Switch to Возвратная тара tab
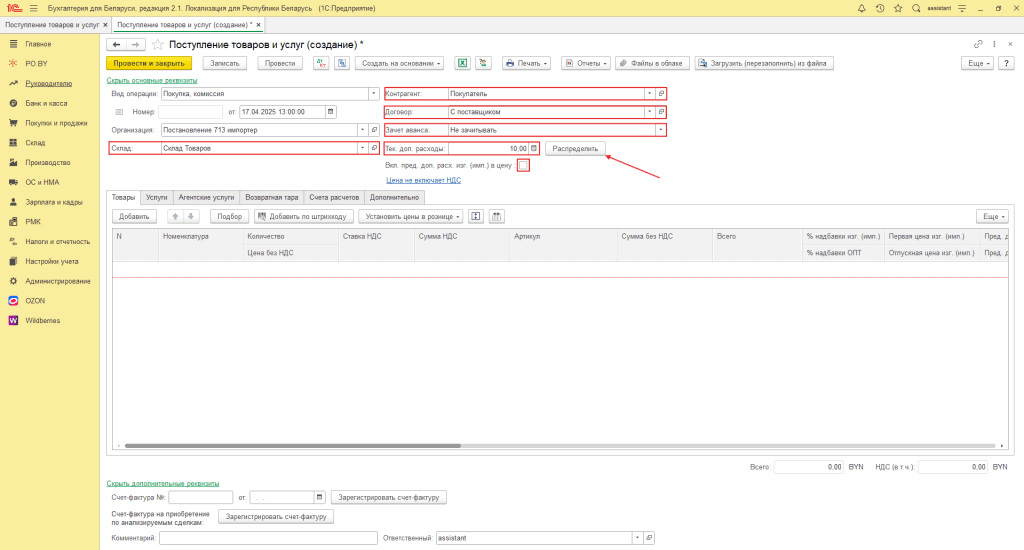Image resolution: width=1024 pixels, height=550 pixels. (272, 197)
